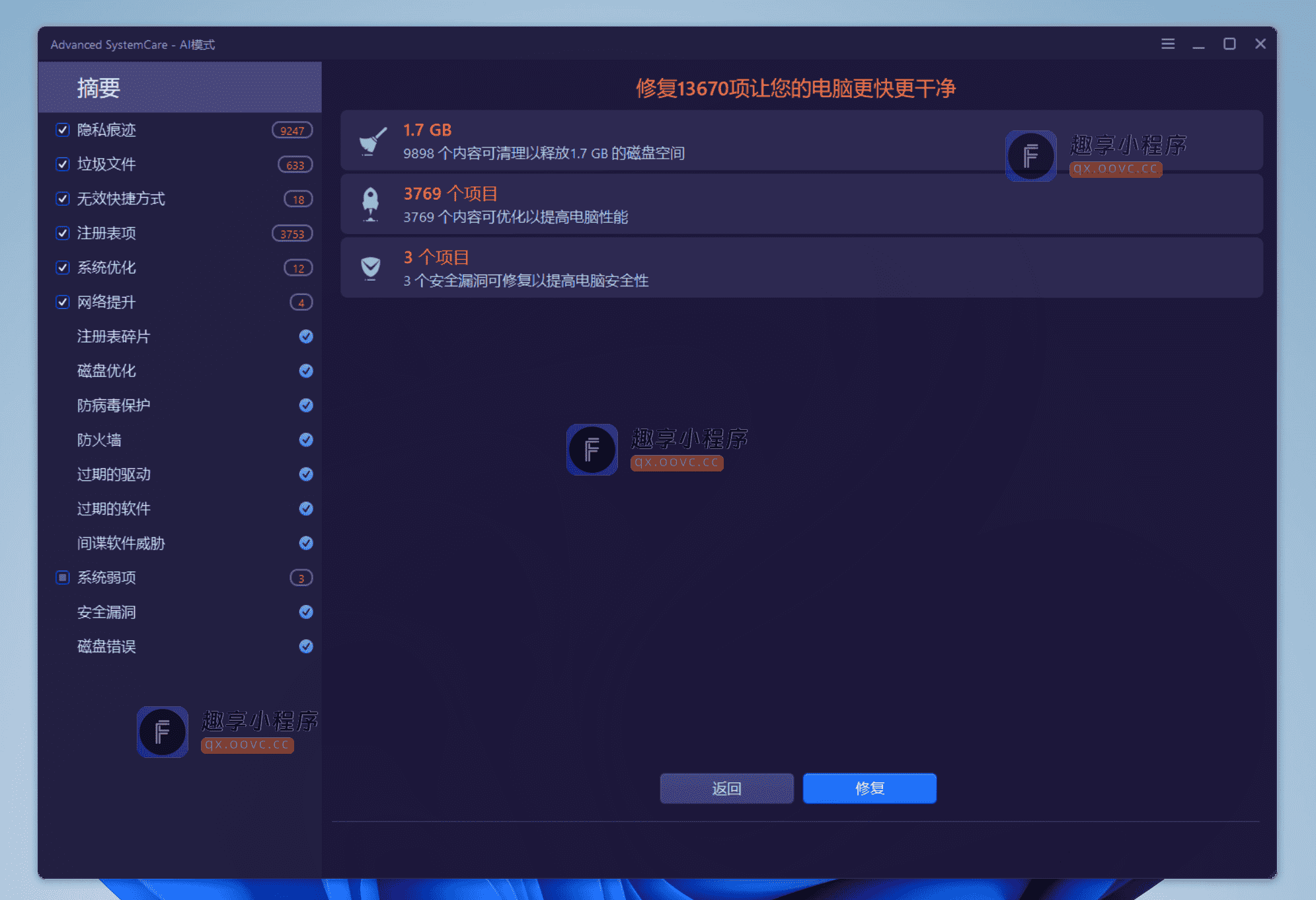Image resolution: width=1316 pixels, height=900 pixels.
Task: Click the blue check icon next to 安全漏洞
Action: [x=305, y=612]
